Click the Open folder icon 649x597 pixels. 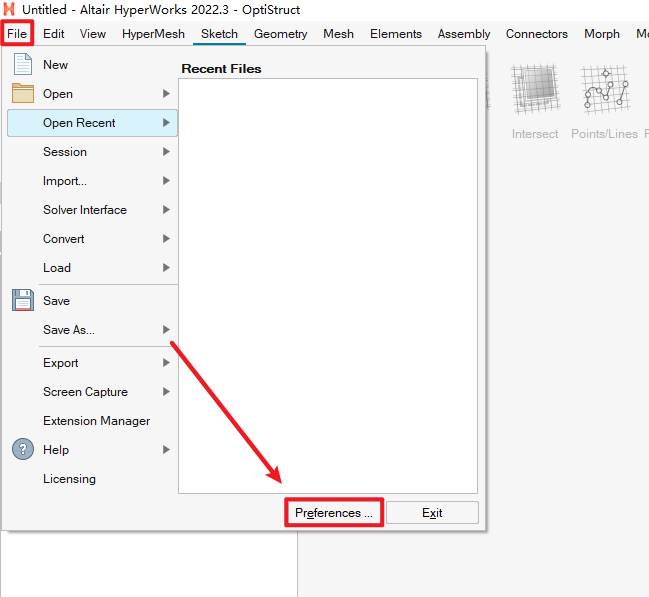pyautogui.click(x=23, y=94)
